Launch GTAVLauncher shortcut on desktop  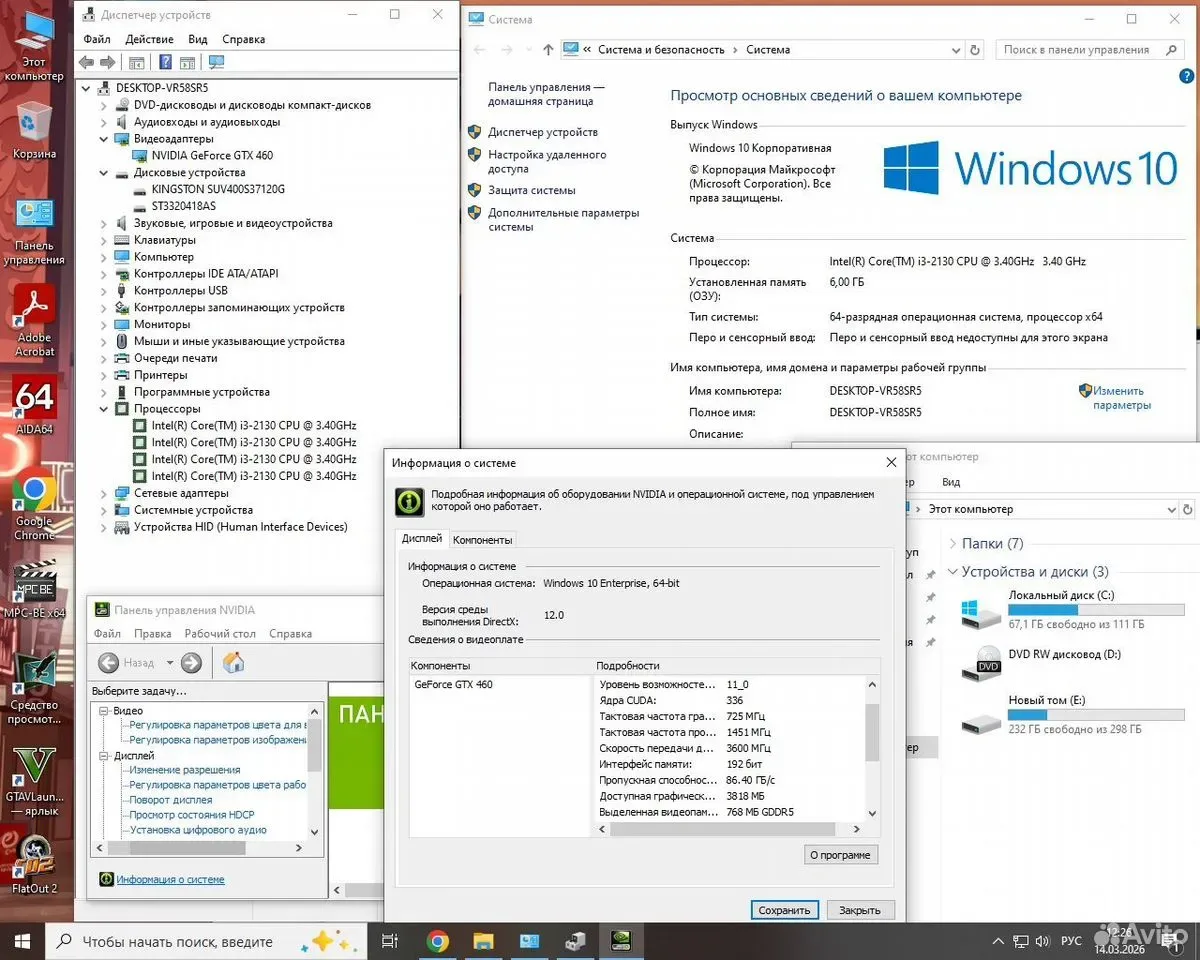(x=34, y=782)
